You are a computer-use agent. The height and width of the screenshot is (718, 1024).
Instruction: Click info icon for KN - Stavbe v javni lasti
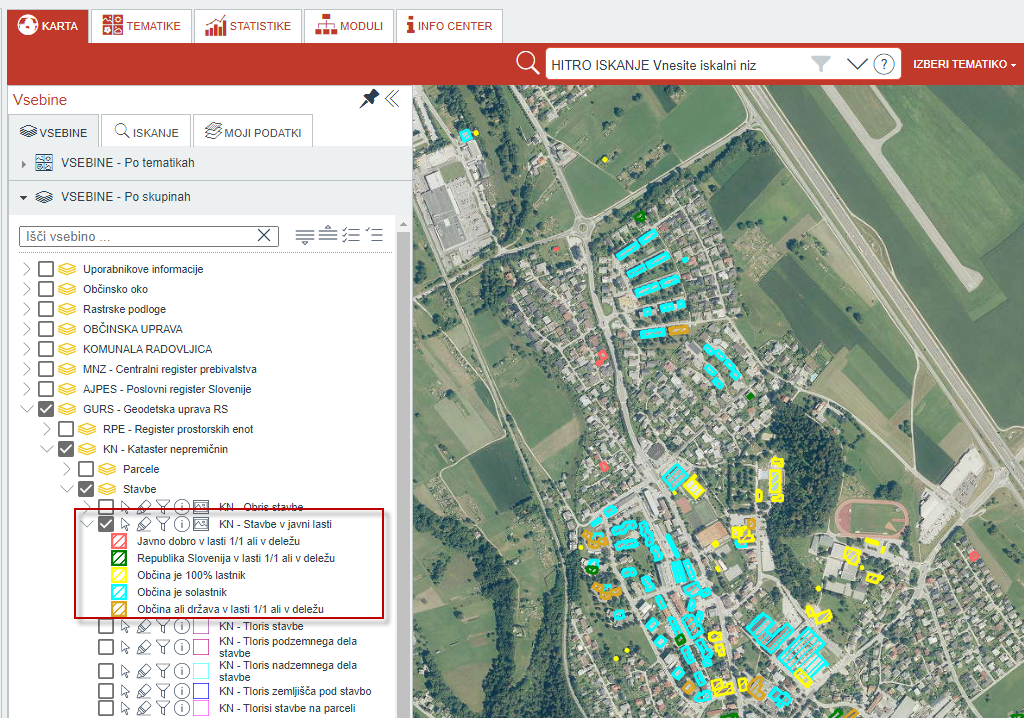point(182,523)
